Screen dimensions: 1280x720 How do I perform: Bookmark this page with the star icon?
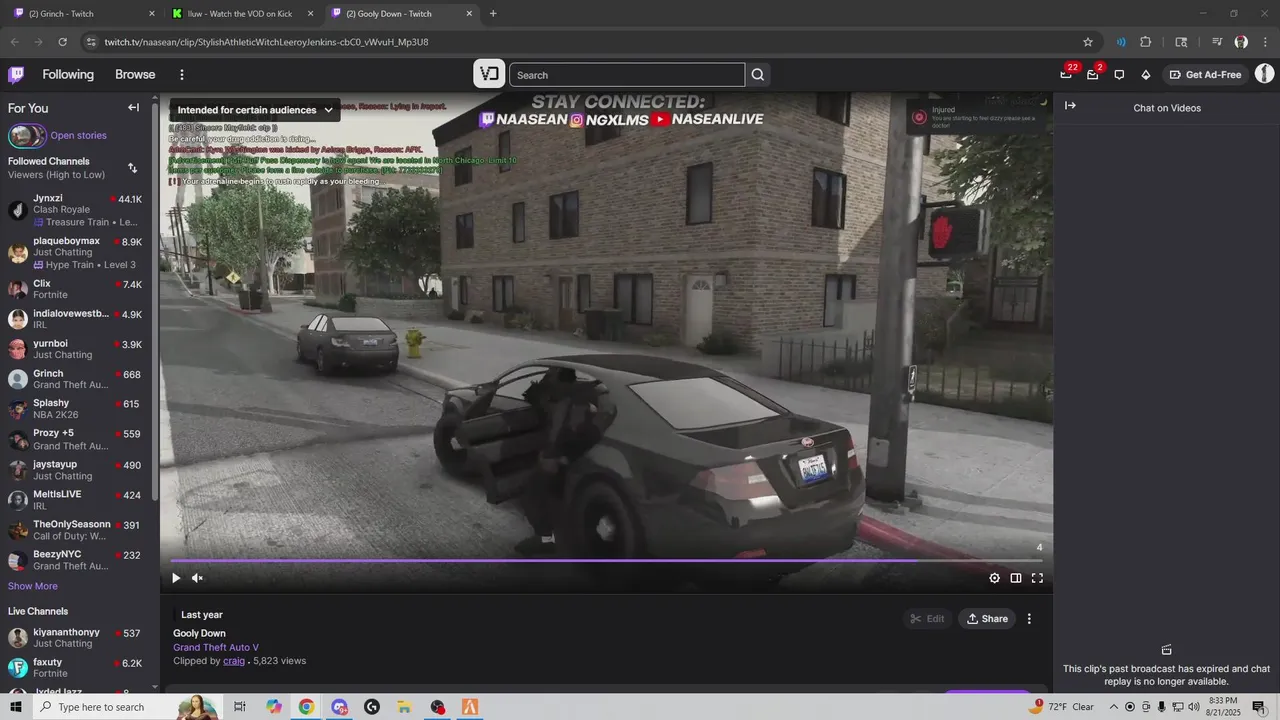[x=1088, y=42]
